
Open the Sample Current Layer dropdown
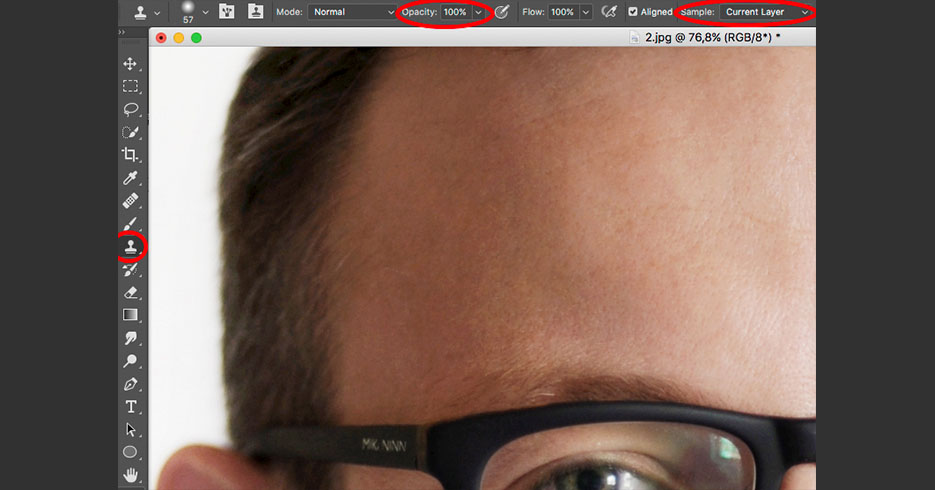tap(767, 12)
